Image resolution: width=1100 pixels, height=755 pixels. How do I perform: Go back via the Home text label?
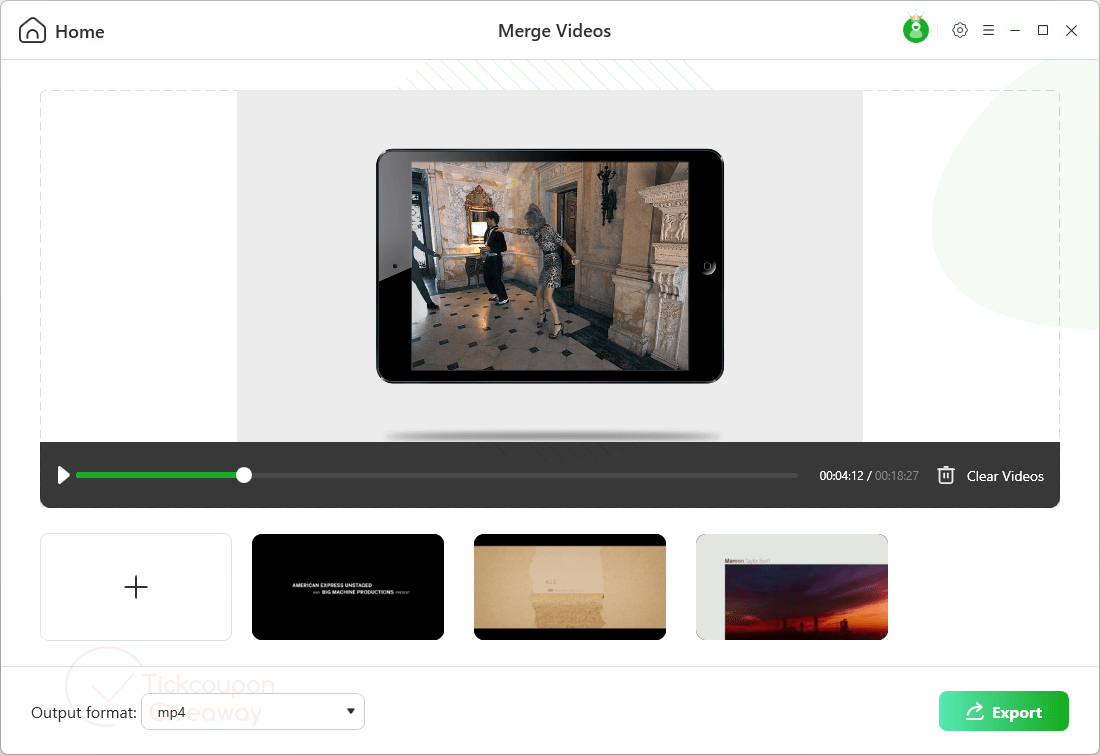pyautogui.click(x=80, y=32)
